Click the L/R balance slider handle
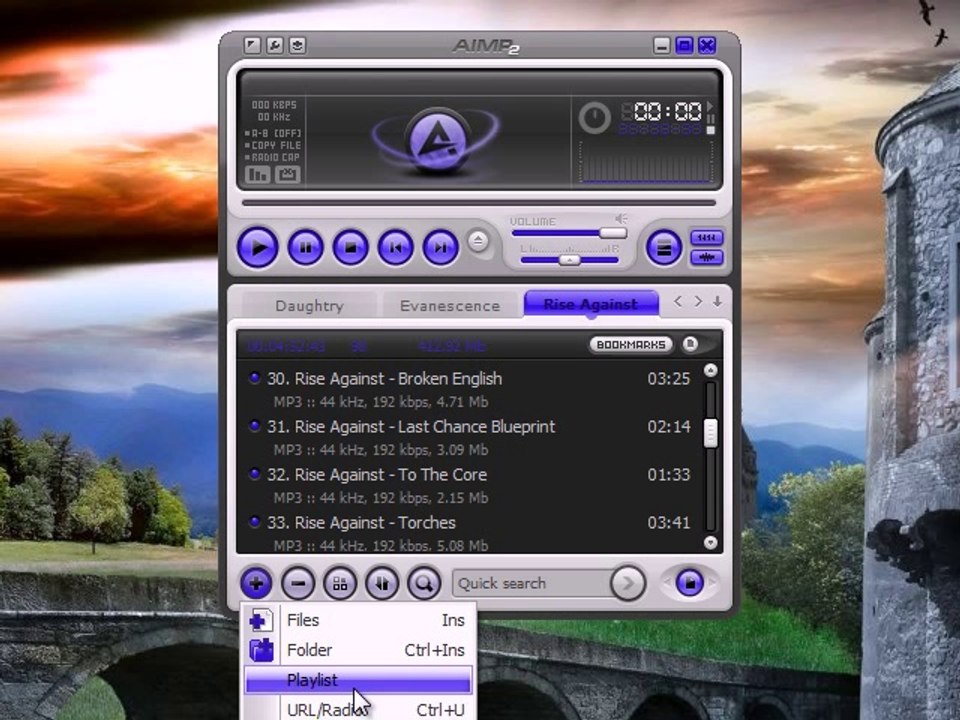Screen dimensions: 960x720 pos(569,260)
